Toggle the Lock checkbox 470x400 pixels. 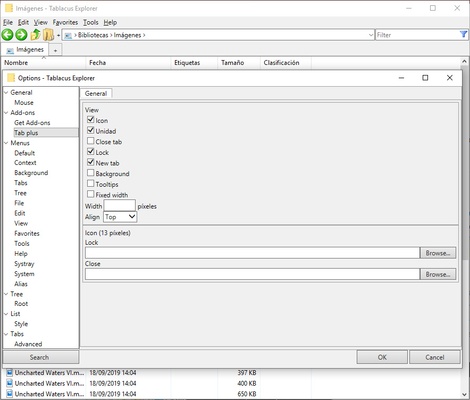90,151
